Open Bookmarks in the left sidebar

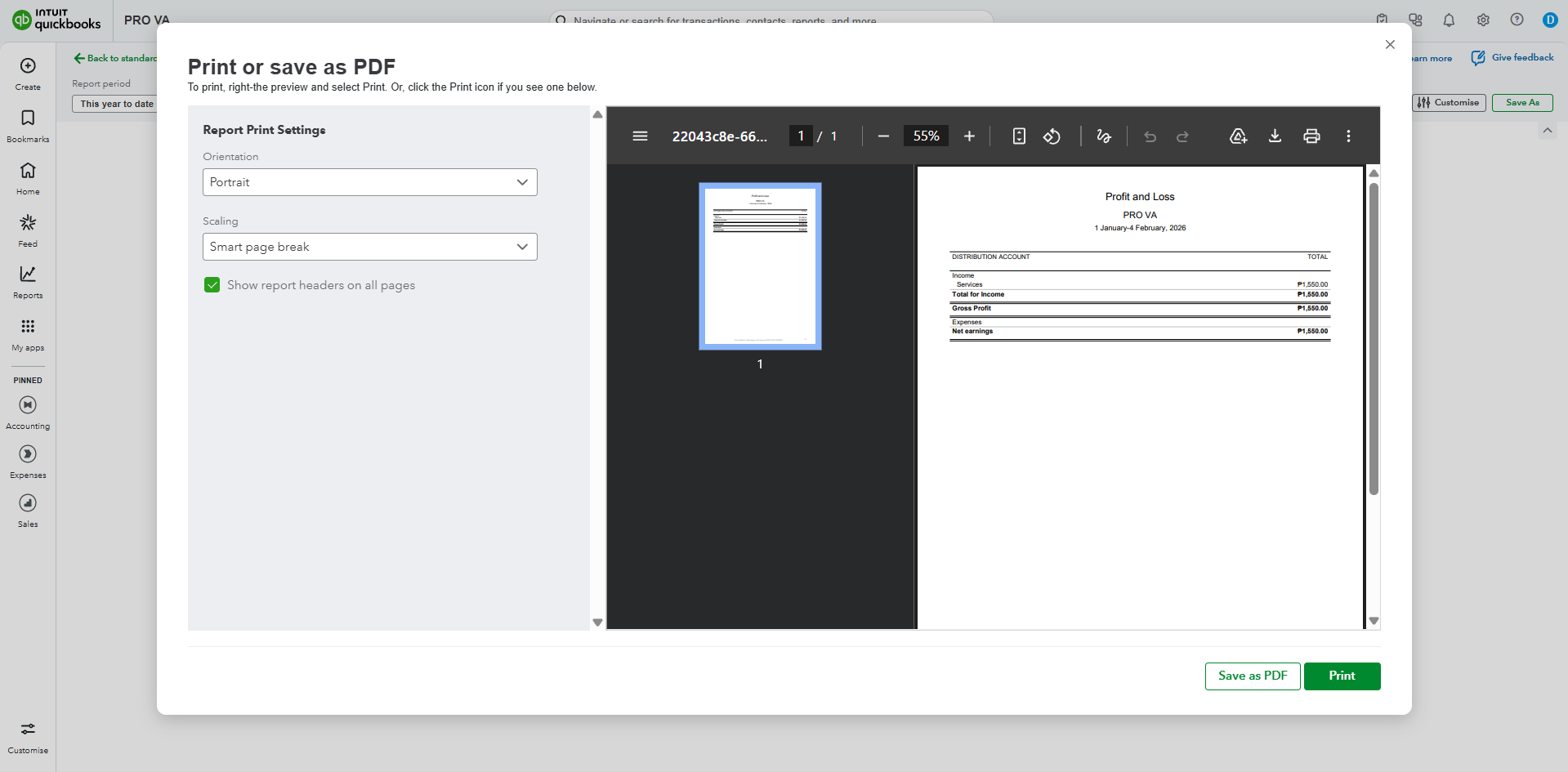(28, 126)
